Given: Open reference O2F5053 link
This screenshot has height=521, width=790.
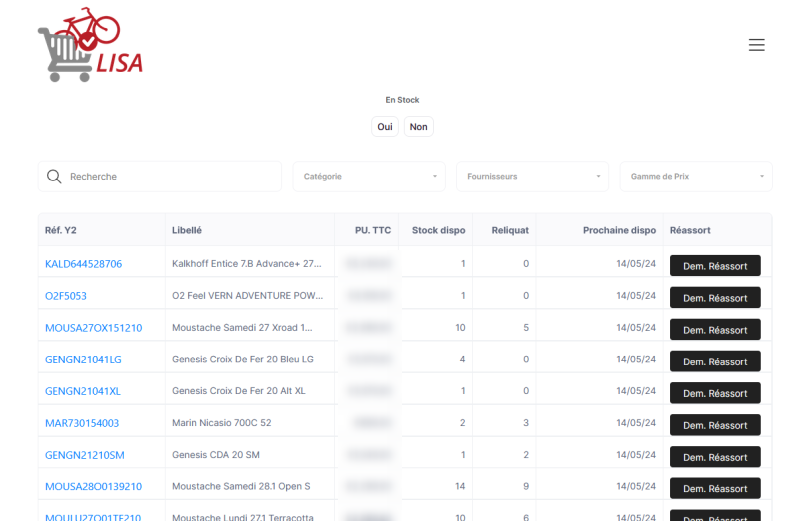Looking at the screenshot, I should pos(66,296).
